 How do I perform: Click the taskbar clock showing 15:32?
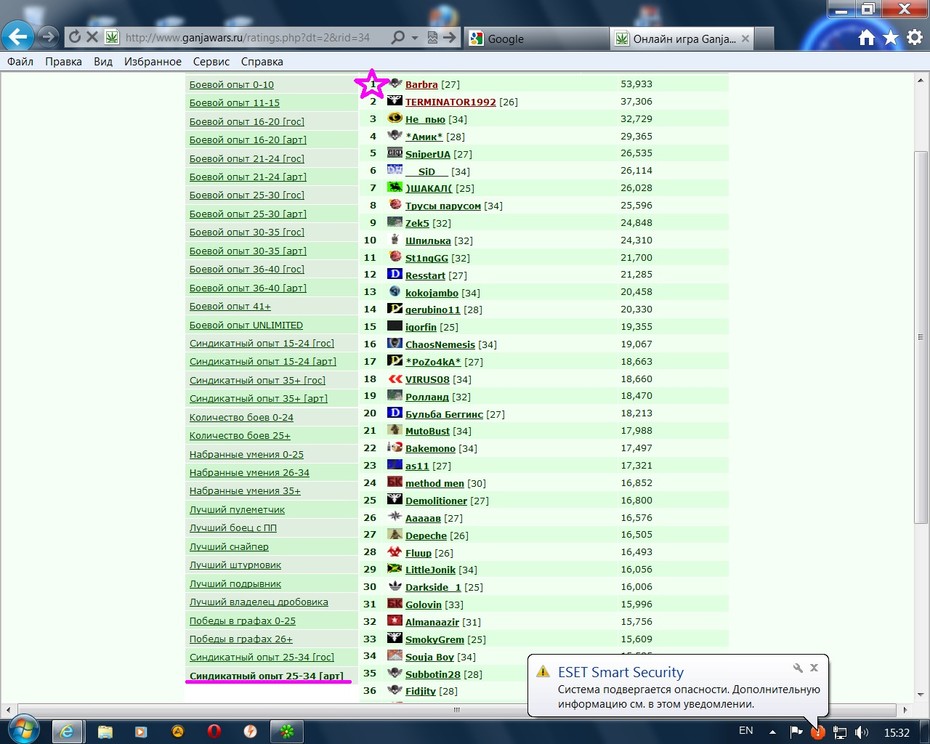896,733
